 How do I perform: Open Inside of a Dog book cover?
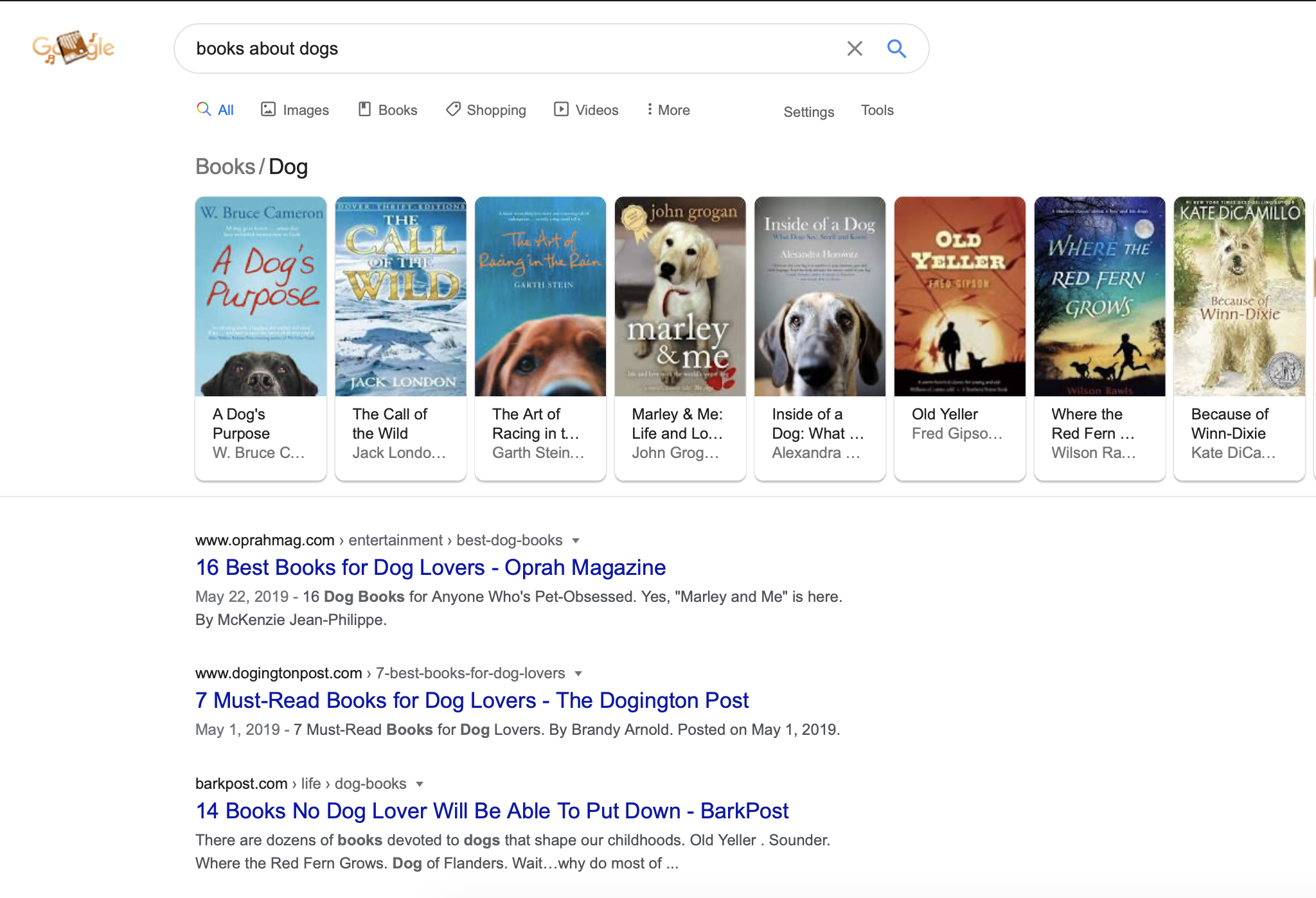819,296
